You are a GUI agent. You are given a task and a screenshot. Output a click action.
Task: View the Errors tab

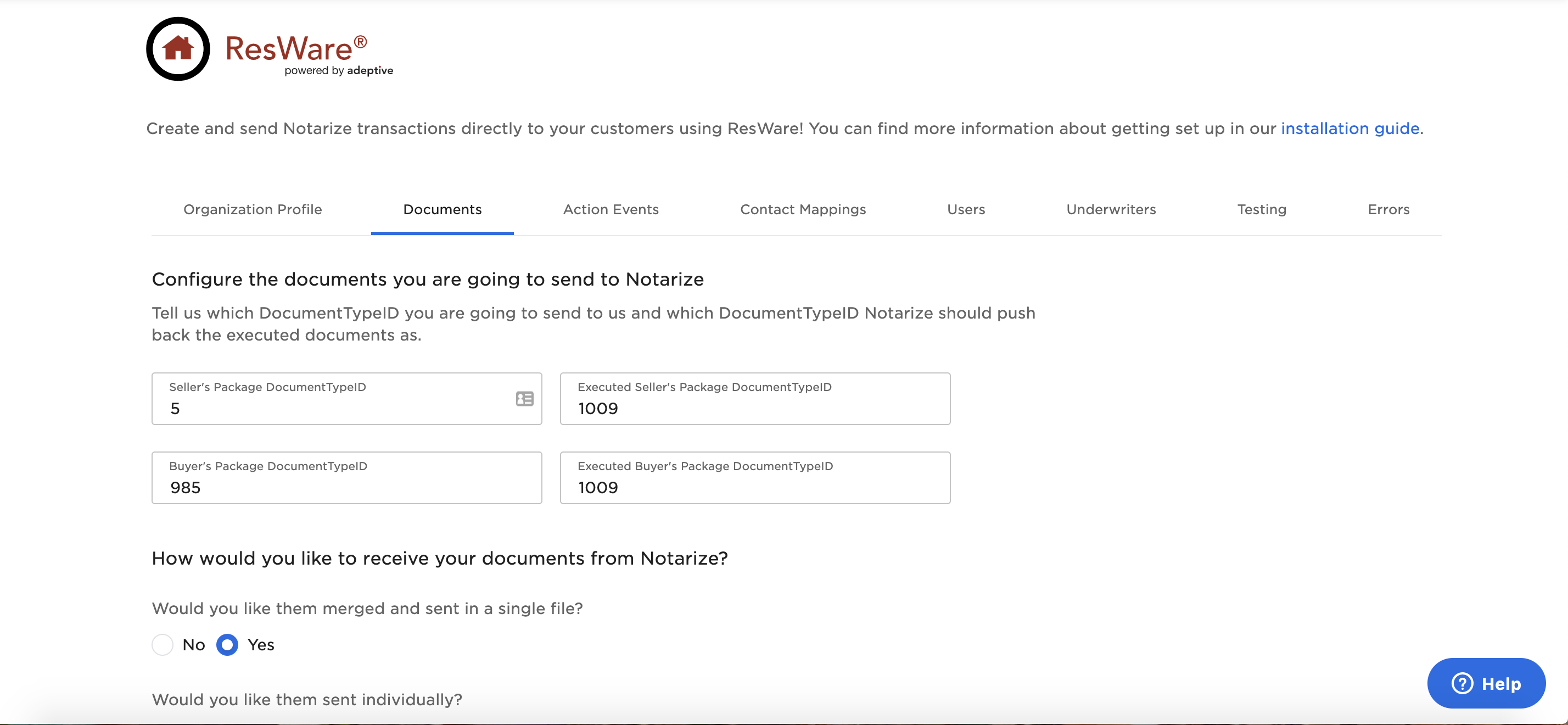point(1388,209)
